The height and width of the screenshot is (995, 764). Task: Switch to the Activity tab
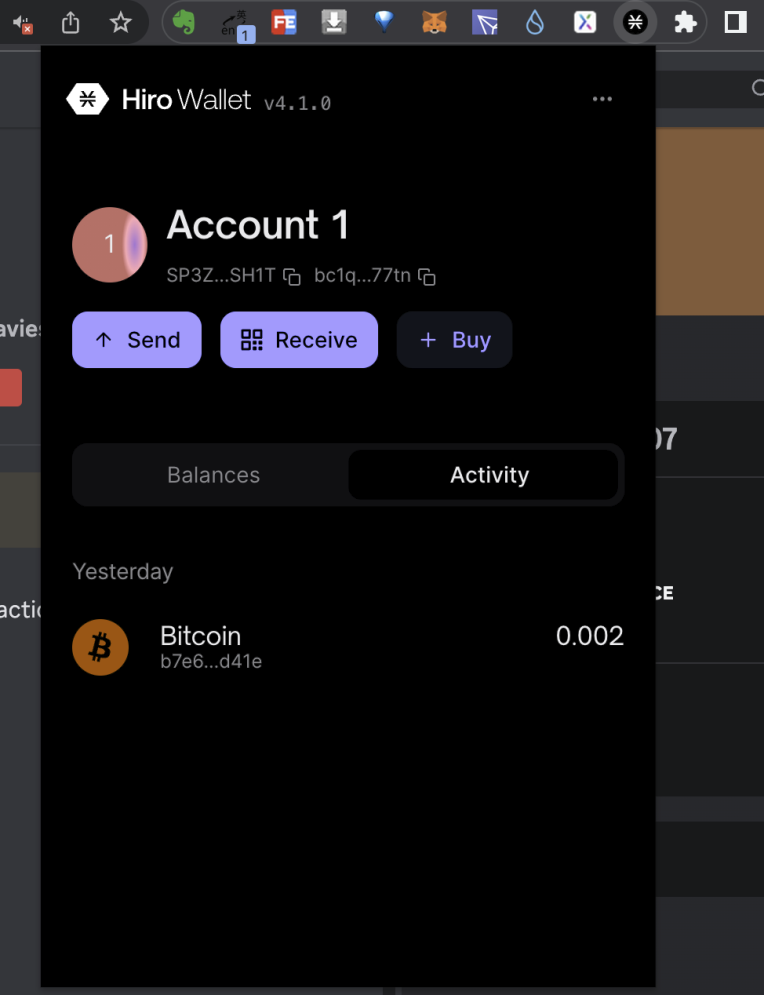coord(489,475)
